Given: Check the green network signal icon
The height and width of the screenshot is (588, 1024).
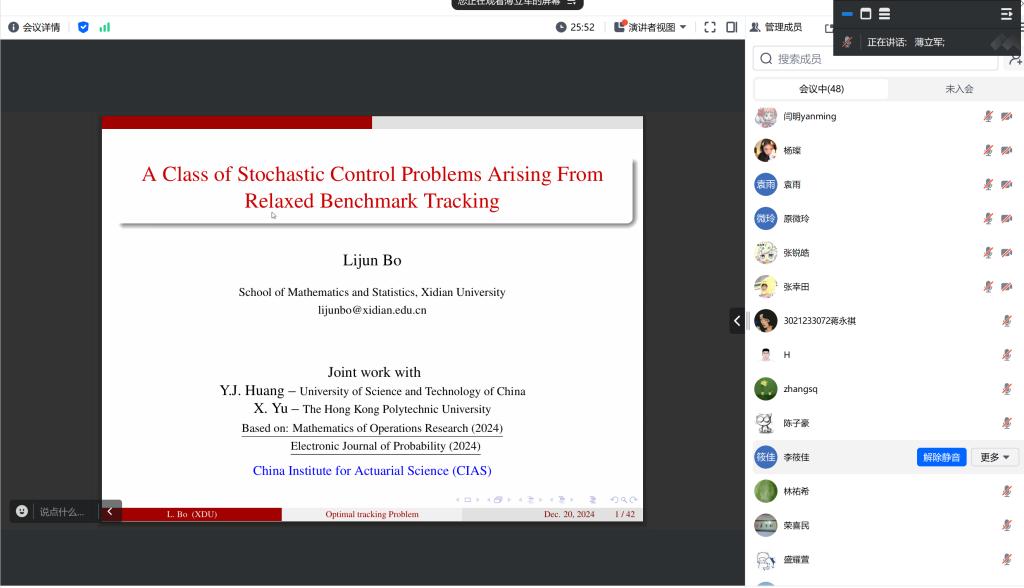Looking at the screenshot, I should coord(105,27).
